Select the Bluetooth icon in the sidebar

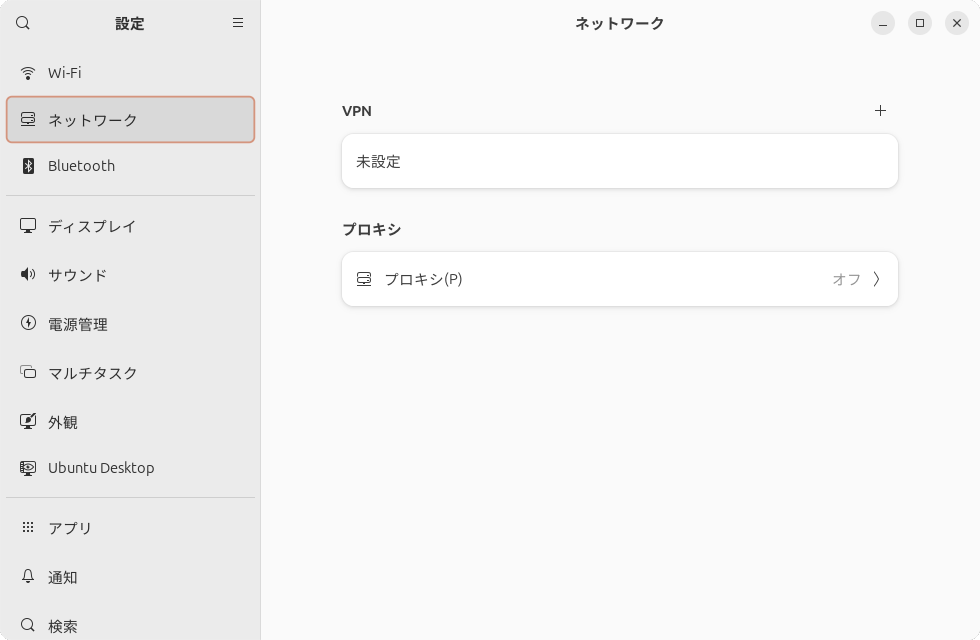(x=27, y=165)
